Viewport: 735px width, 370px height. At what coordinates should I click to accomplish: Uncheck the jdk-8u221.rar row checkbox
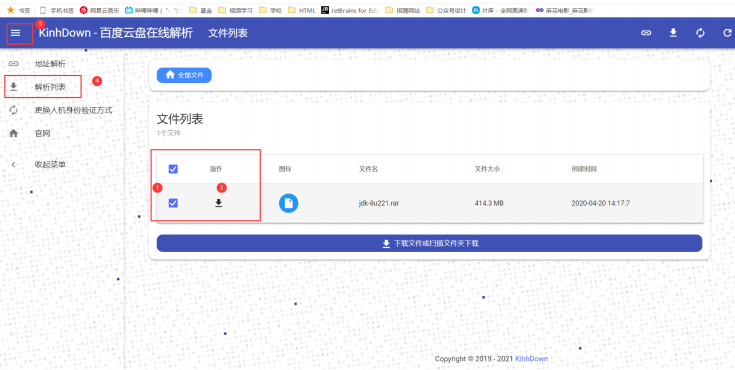tap(173, 203)
